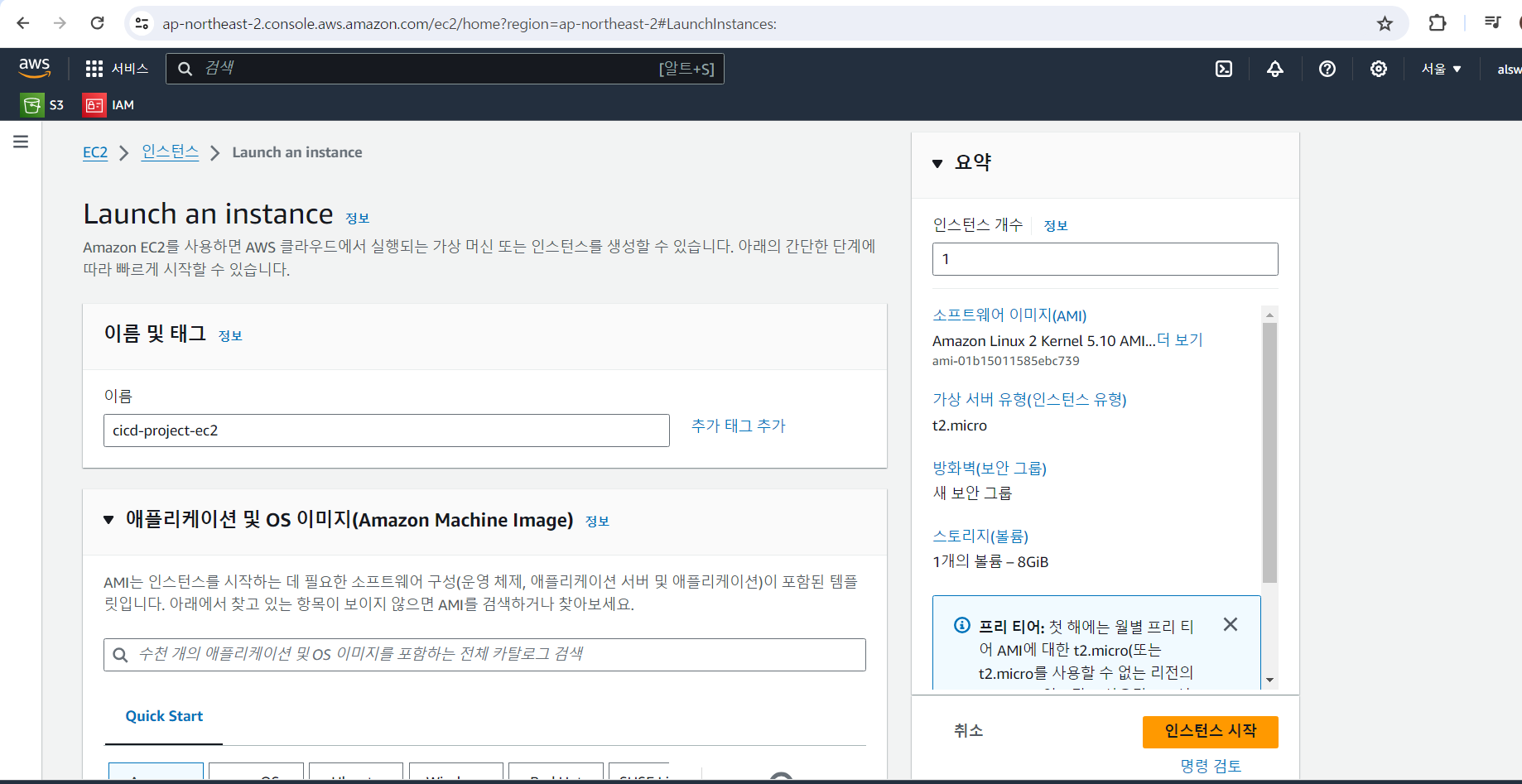Open AWS notifications bell
Screen dimensions: 1522x784
pyautogui.click(x=1275, y=69)
